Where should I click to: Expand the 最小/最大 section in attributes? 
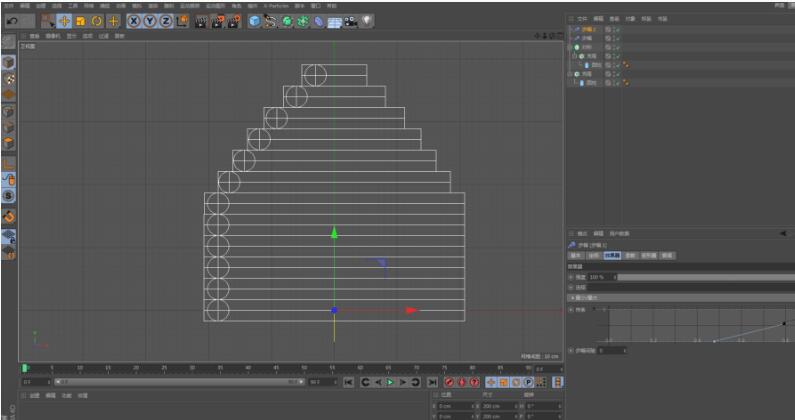point(571,297)
